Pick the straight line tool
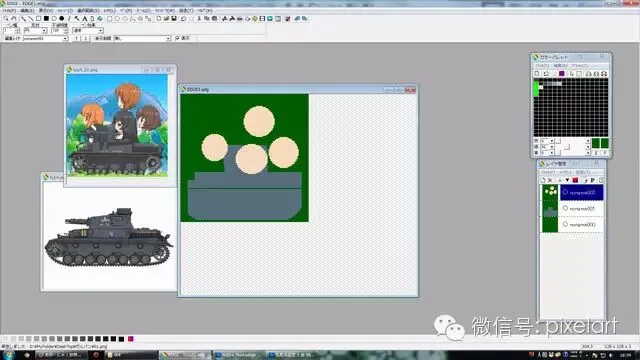This screenshot has width=640, height=360. pyautogui.click(x=31, y=18)
